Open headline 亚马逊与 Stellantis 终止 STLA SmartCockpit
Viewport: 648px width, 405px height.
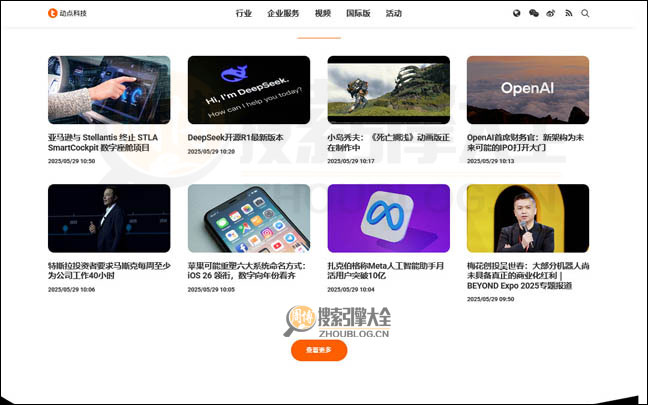[103, 143]
